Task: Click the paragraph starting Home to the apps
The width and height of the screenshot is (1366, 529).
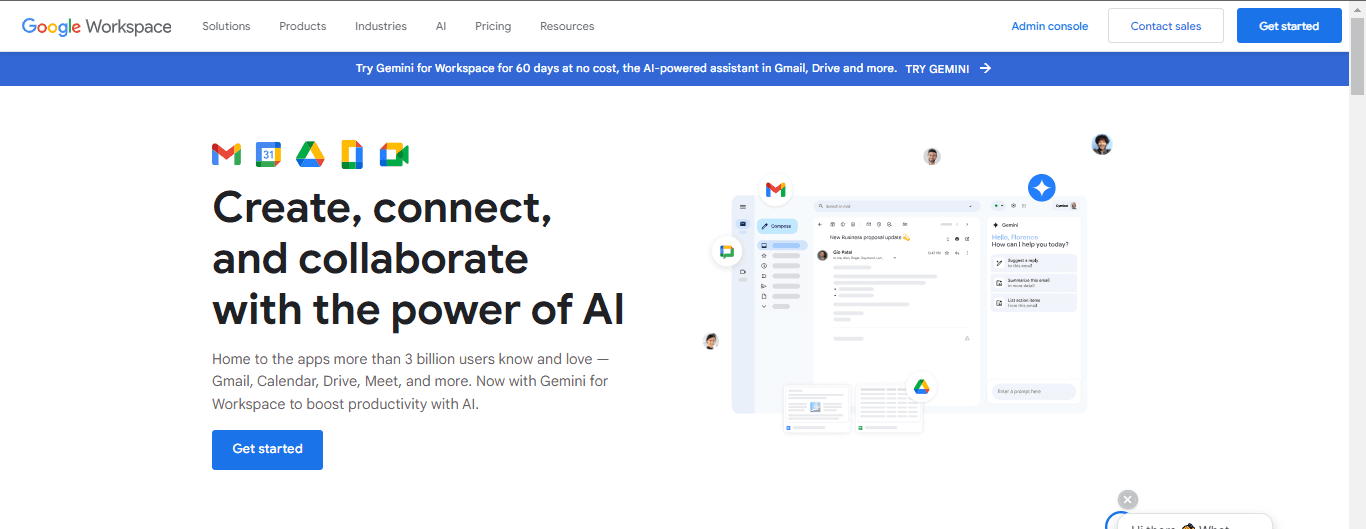Action: tap(411, 381)
